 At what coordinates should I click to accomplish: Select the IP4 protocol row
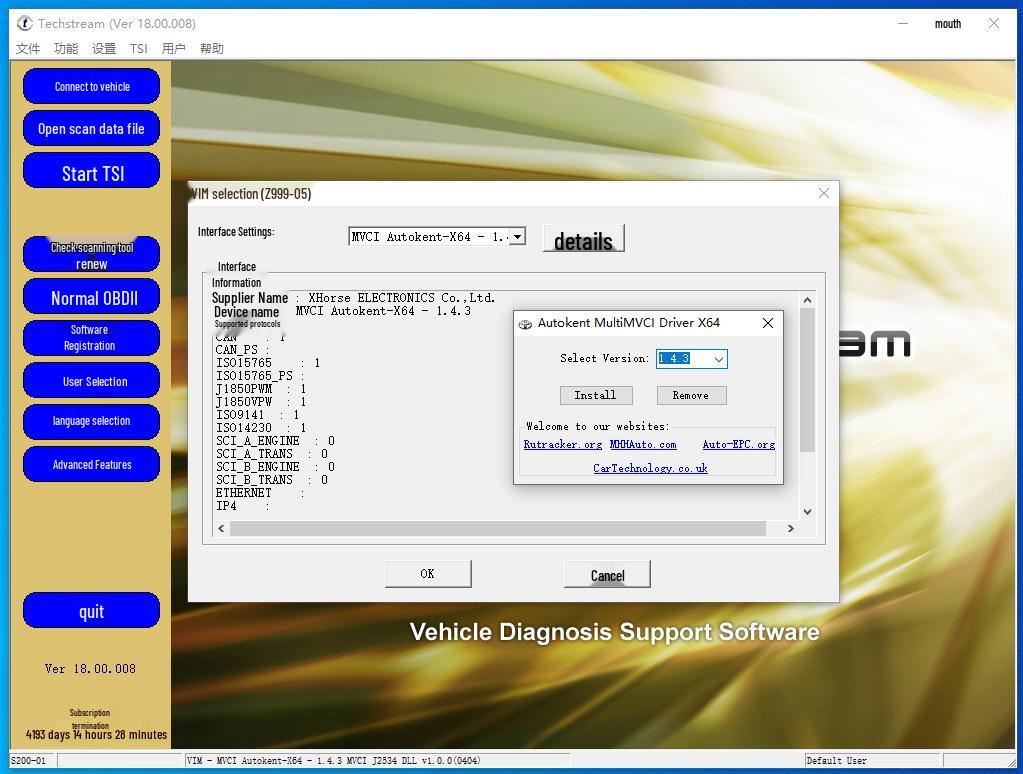pyautogui.click(x=243, y=506)
